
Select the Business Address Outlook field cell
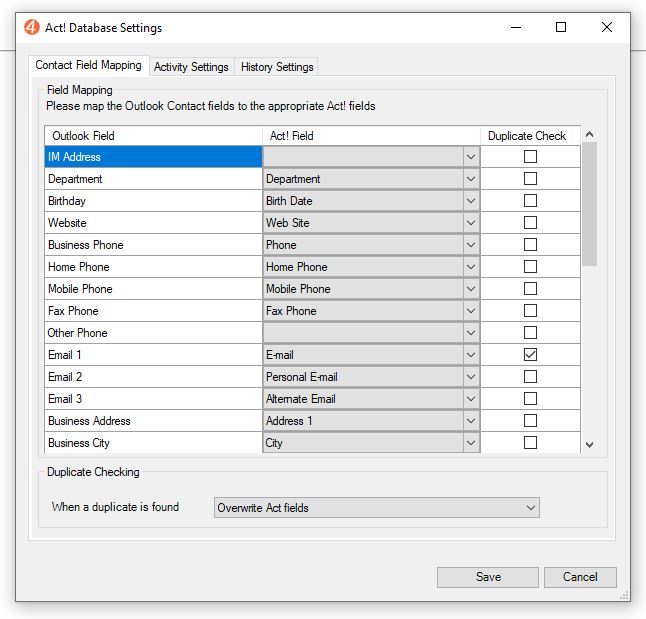(x=153, y=421)
